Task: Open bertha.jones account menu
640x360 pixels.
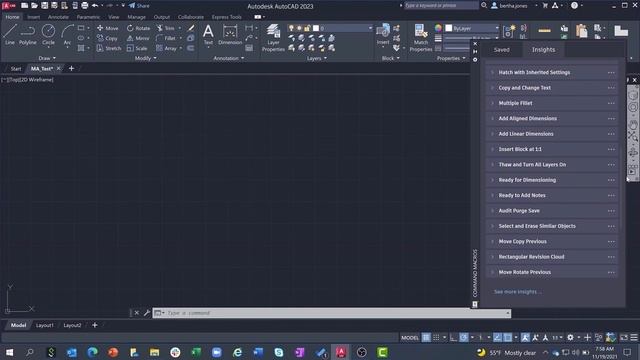Action: (513, 6)
